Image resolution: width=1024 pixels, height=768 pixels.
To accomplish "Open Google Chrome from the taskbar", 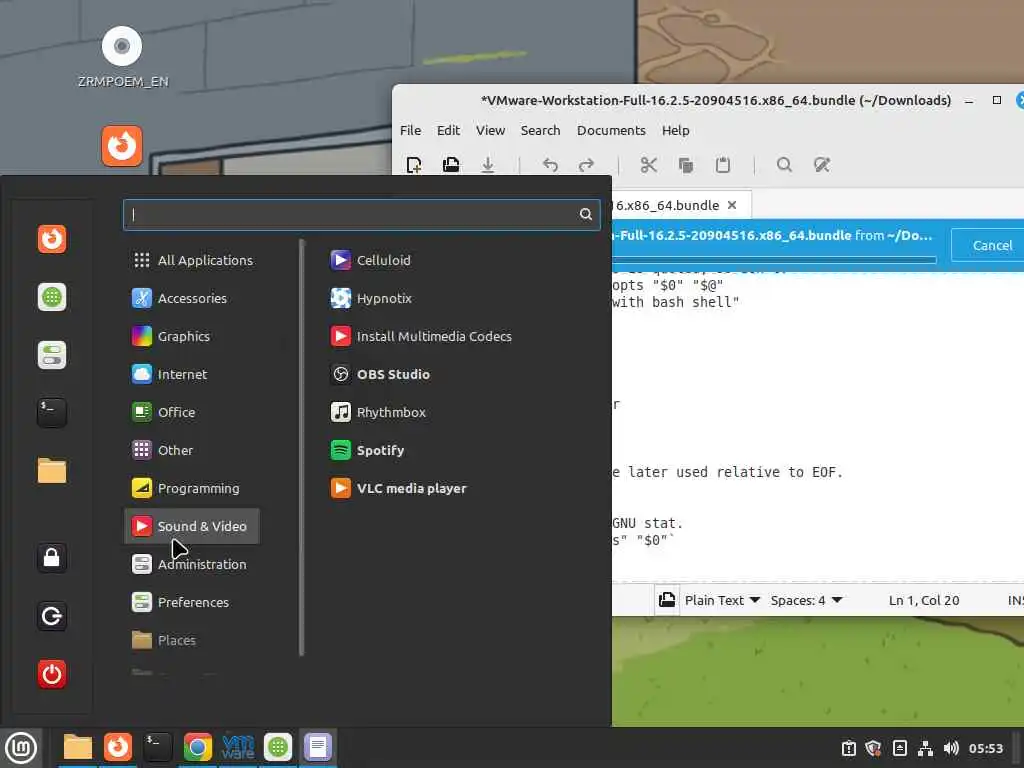I will tap(197, 747).
